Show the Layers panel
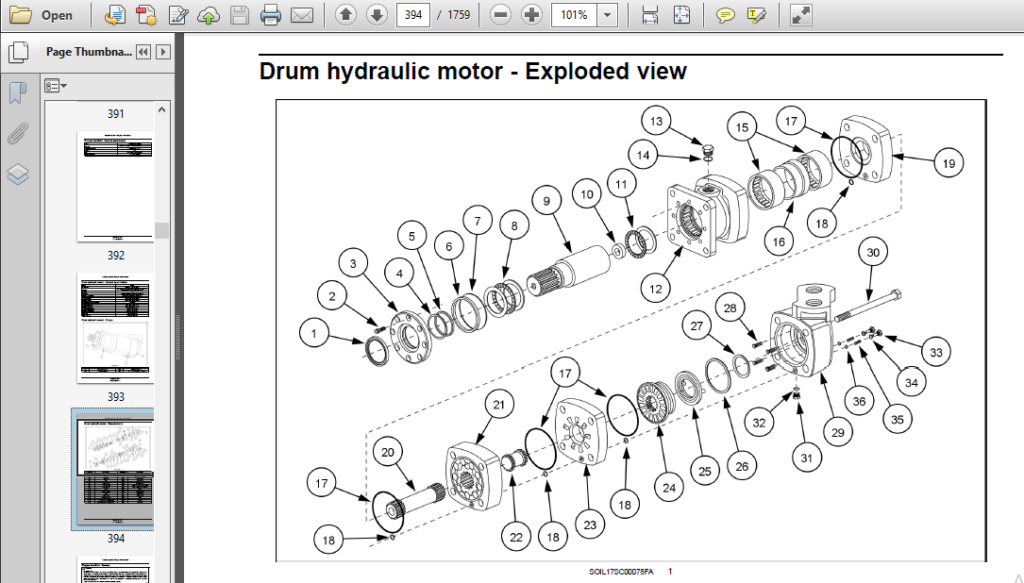The image size is (1024, 583). click(x=18, y=174)
